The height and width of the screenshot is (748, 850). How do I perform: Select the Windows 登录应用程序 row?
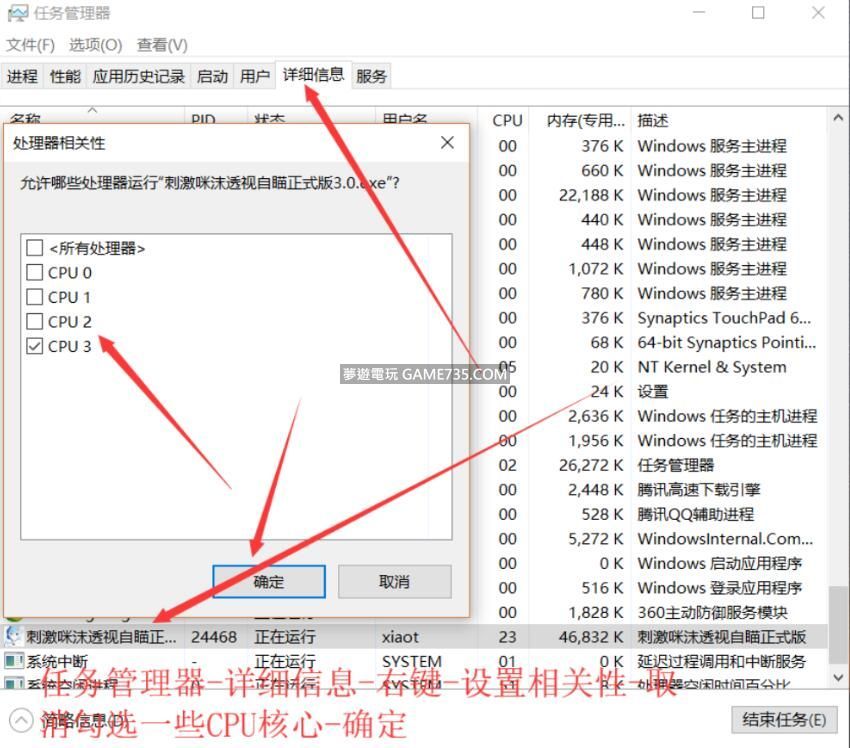tap(719, 588)
